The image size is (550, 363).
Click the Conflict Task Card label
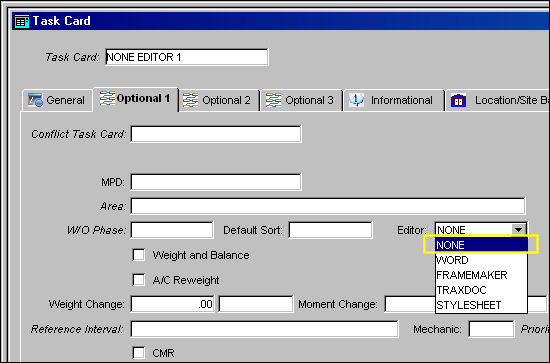coord(78,134)
